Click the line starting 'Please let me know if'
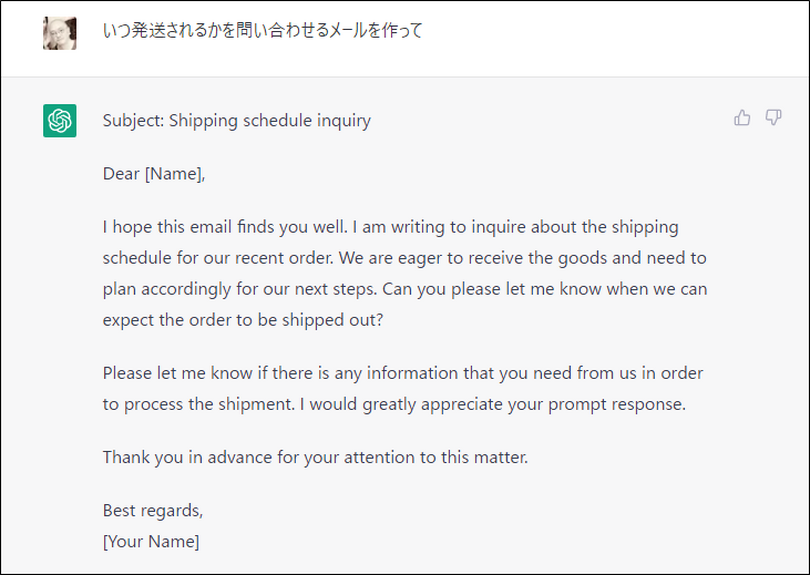810x575 pixels. pyautogui.click(x=403, y=373)
